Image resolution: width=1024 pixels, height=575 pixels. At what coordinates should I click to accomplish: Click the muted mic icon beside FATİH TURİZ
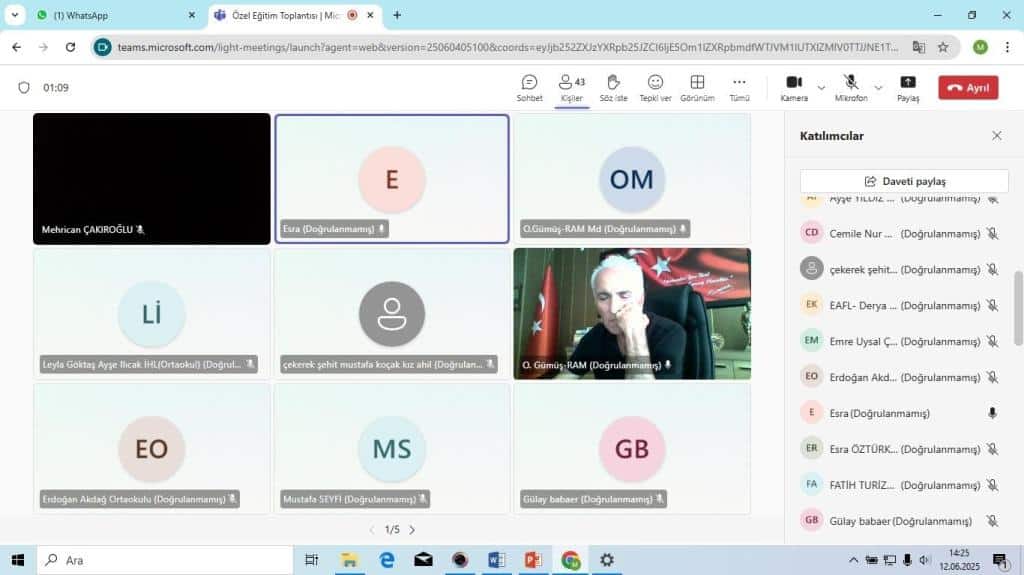pyautogui.click(x=992, y=485)
